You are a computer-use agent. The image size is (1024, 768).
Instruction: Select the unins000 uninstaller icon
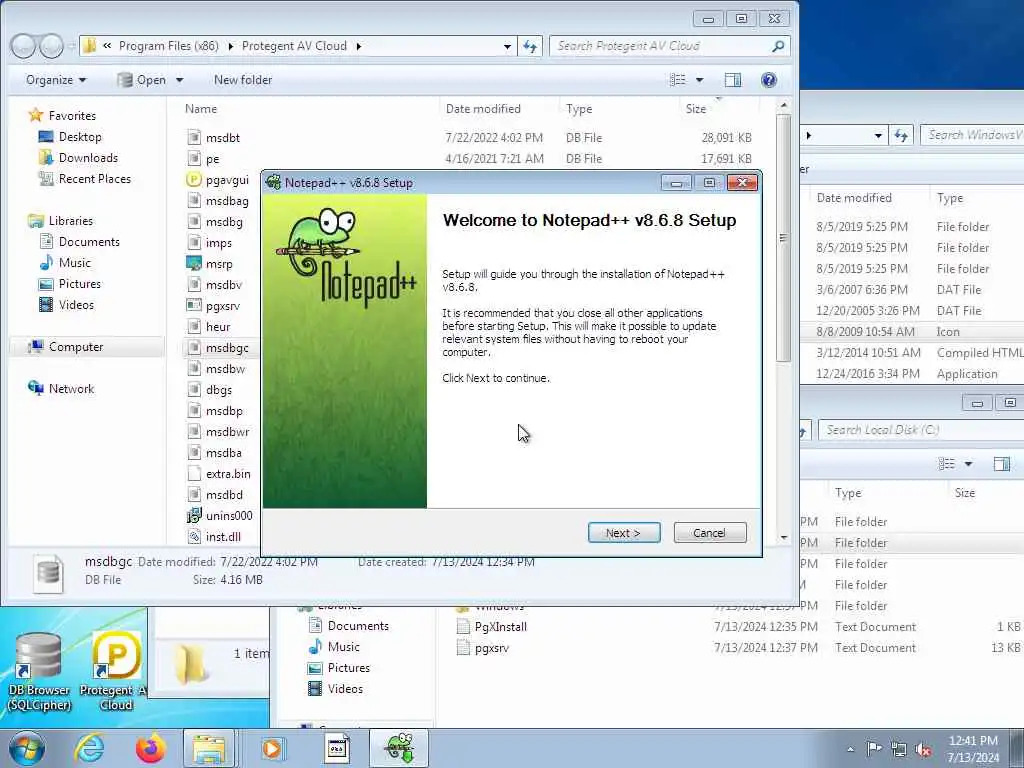coord(193,516)
